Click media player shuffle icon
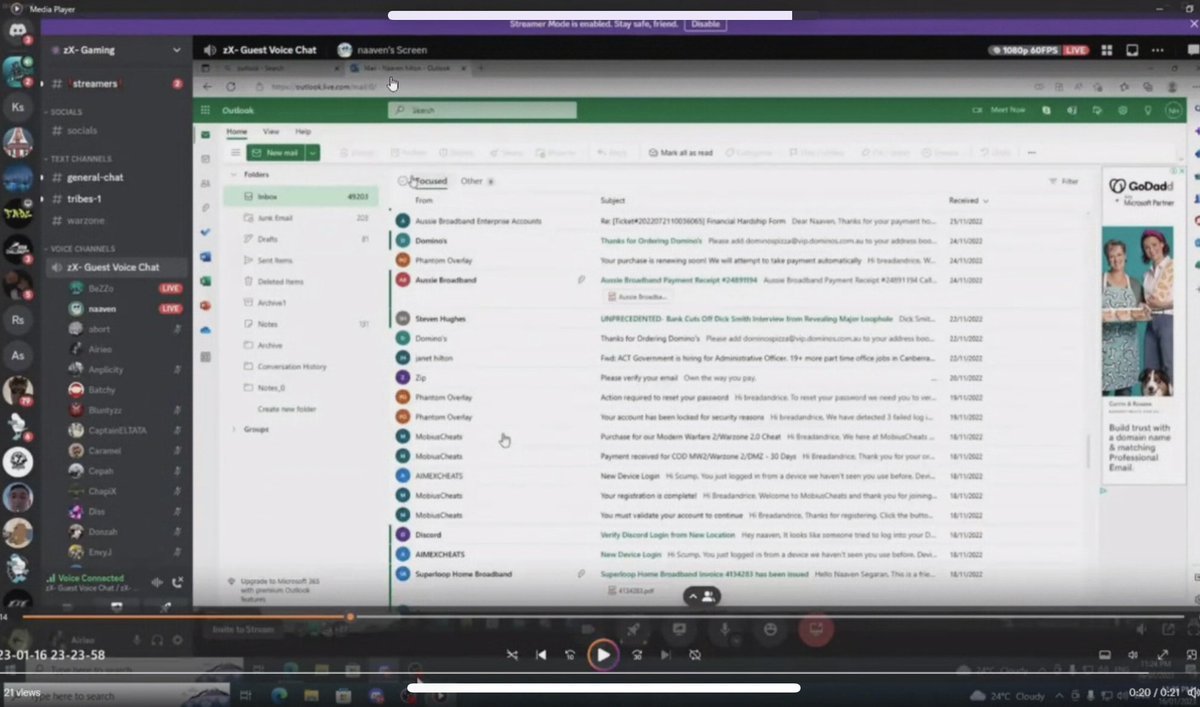This screenshot has width=1200, height=707. click(512, 655)
